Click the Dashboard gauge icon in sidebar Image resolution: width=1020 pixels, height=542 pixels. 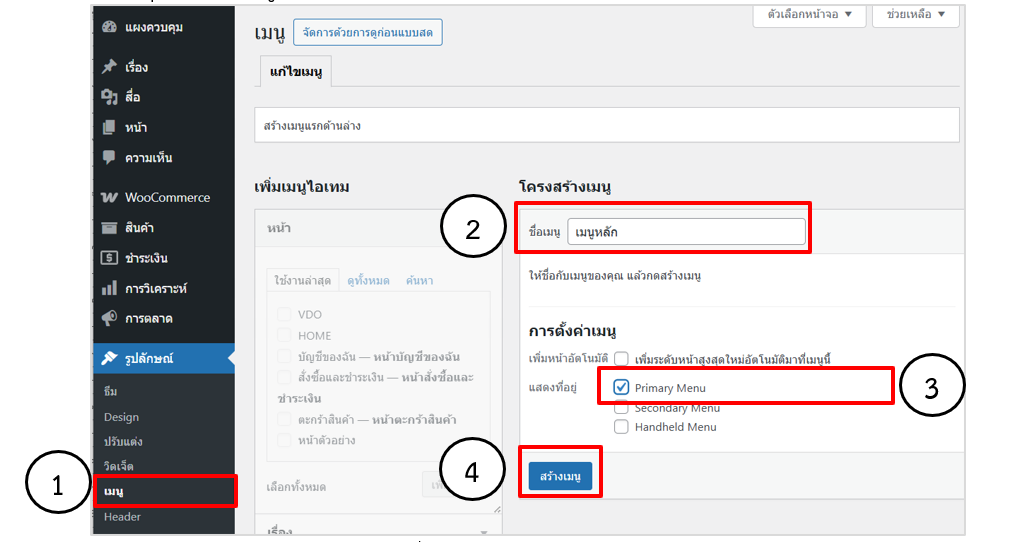tap(109, 27)
